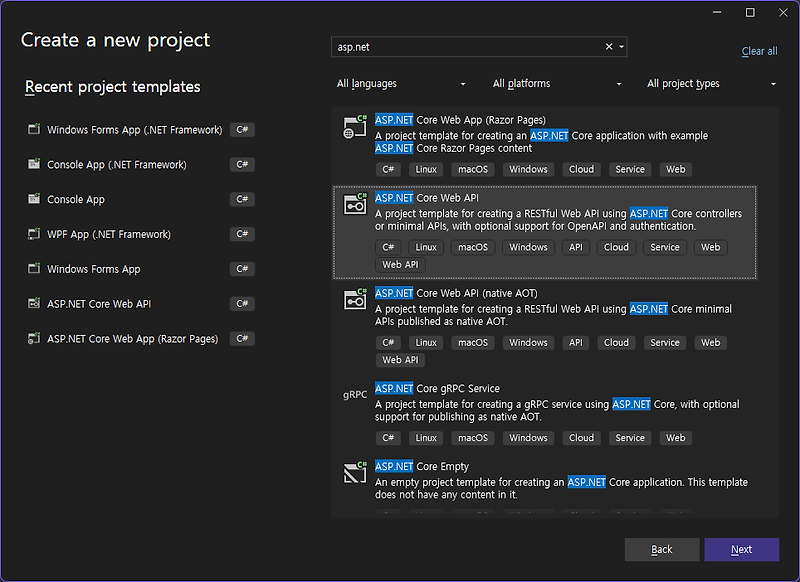Viewport: 800px width, 582px height.
Task: Click the Windows Forms App template icon
Action: [33, 269]
